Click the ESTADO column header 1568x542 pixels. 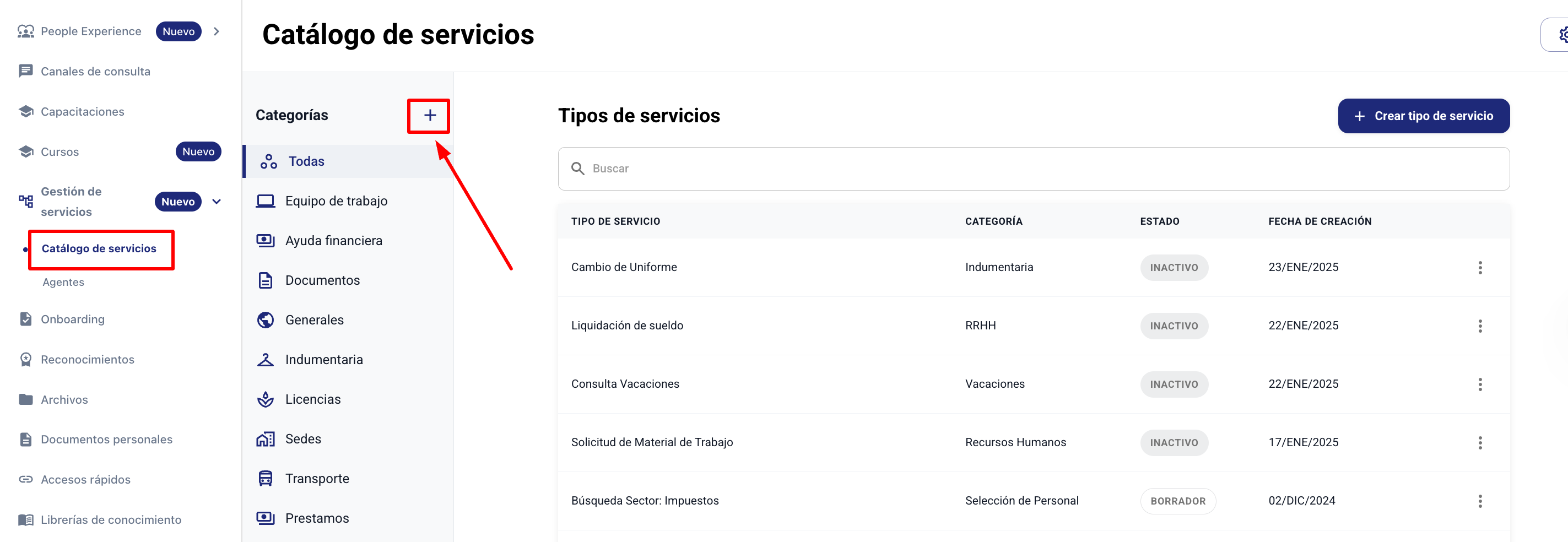1160,221
